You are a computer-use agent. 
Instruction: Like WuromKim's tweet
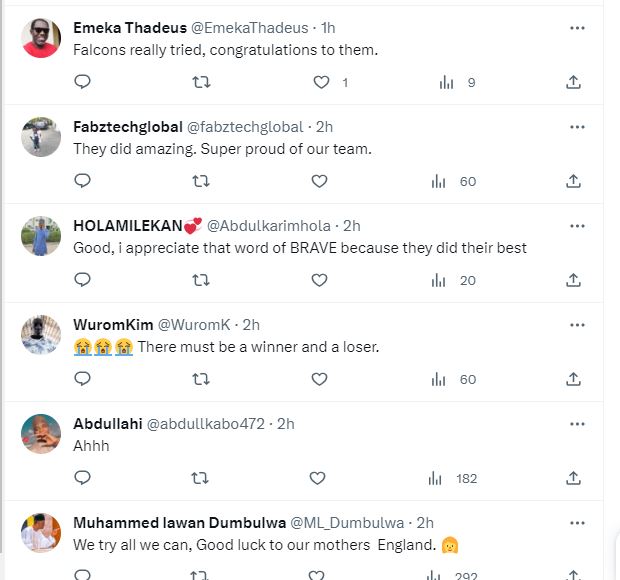[319, 379]
